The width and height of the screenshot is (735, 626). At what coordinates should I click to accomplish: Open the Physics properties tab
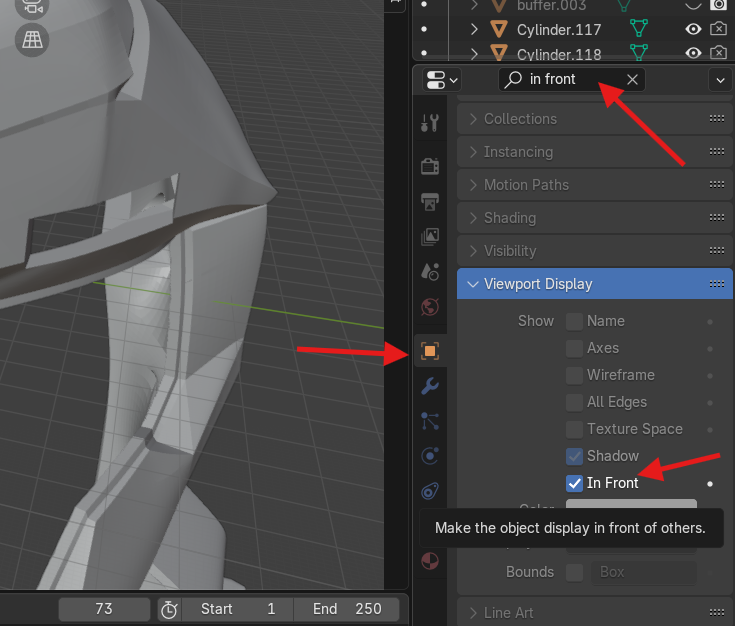(x=430, y=455)
